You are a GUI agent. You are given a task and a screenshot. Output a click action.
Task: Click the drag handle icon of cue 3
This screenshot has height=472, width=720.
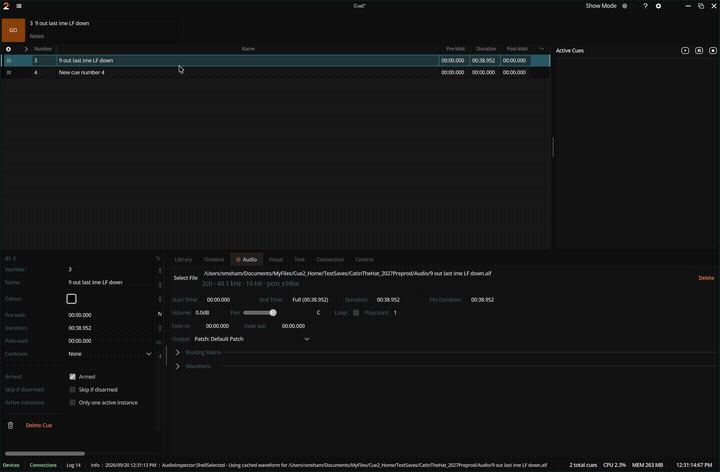[x=9, y=61]
